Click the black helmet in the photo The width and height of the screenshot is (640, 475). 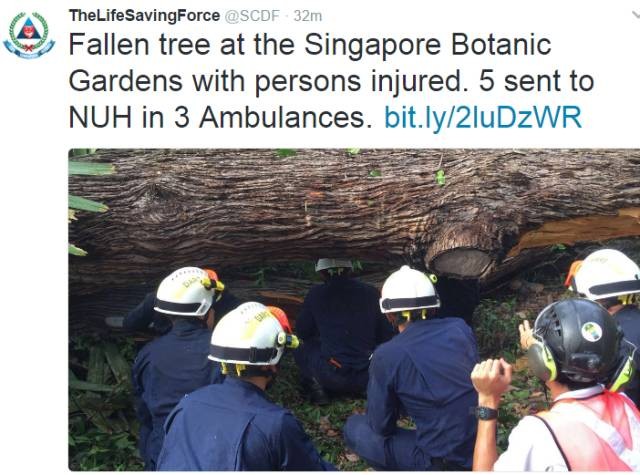point(579,341)
